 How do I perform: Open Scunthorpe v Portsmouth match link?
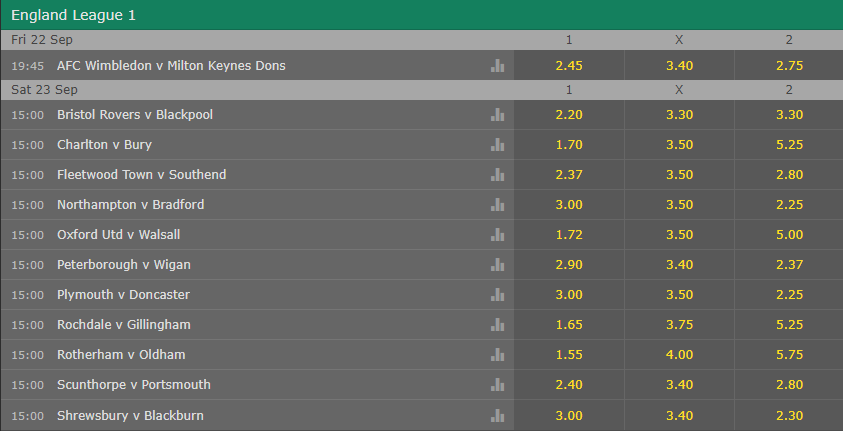coord(134,385)
